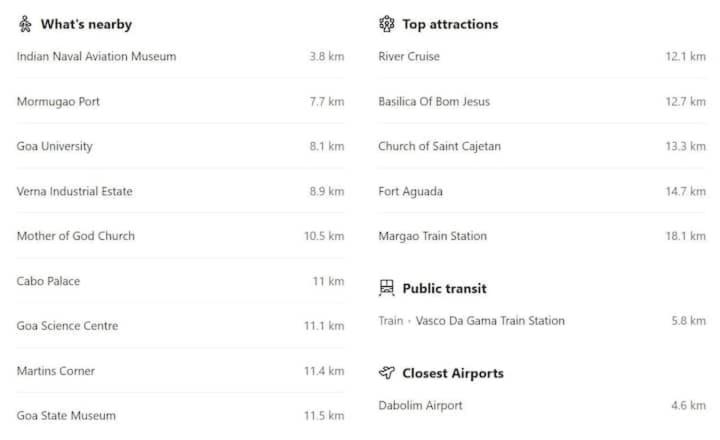Click the What's nearby walking person icon
The image size is (720, 440).
[x=25, y=24]
